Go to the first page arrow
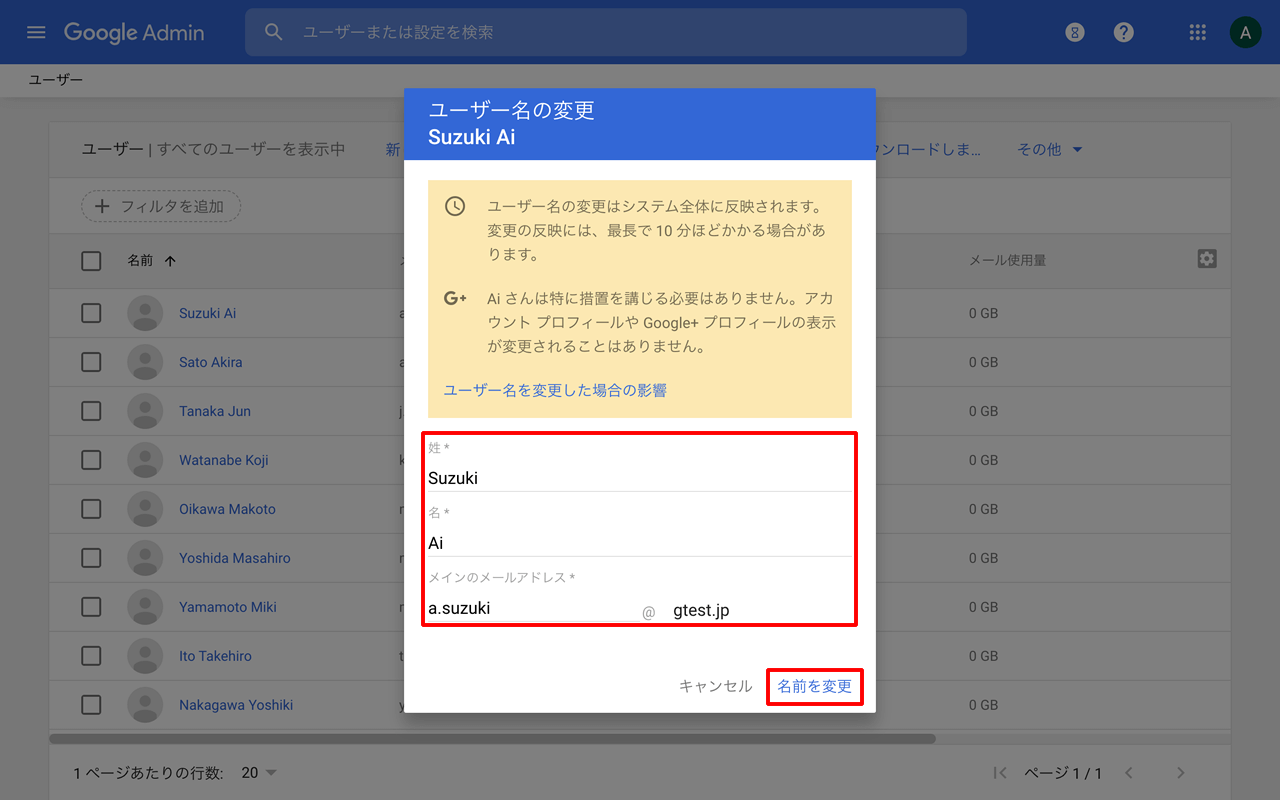This screenshot has height=800, width=1280. click(x=999, y=773)
